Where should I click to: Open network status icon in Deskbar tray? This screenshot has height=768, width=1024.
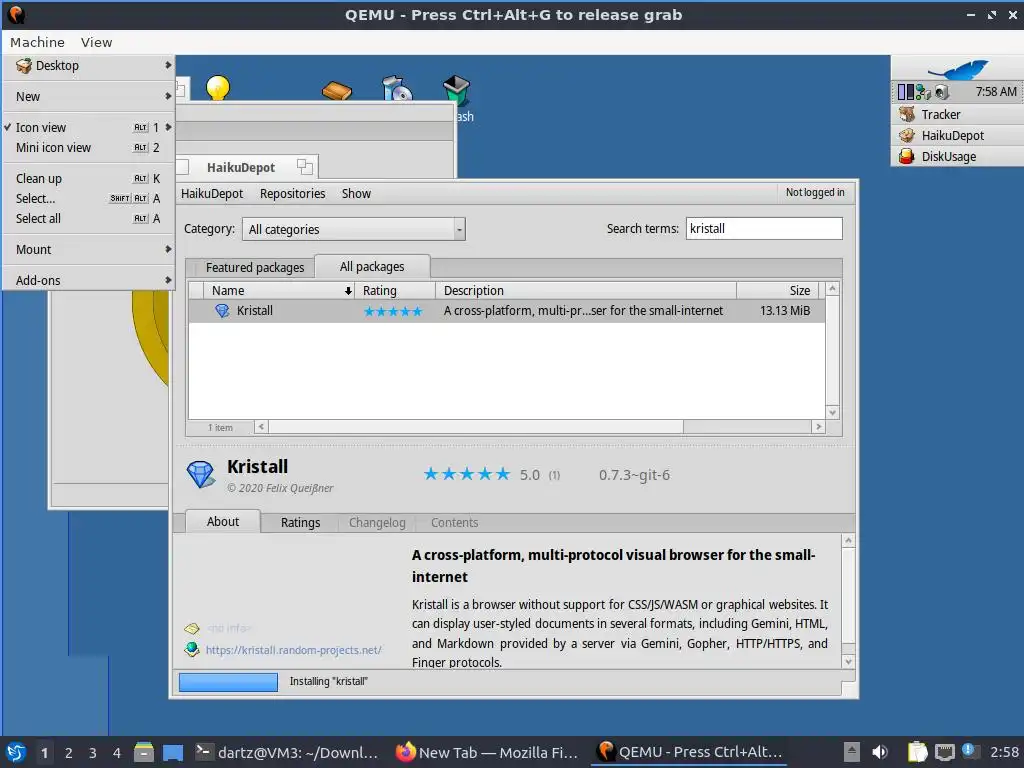pyautogui.click(x=923, y=92)
